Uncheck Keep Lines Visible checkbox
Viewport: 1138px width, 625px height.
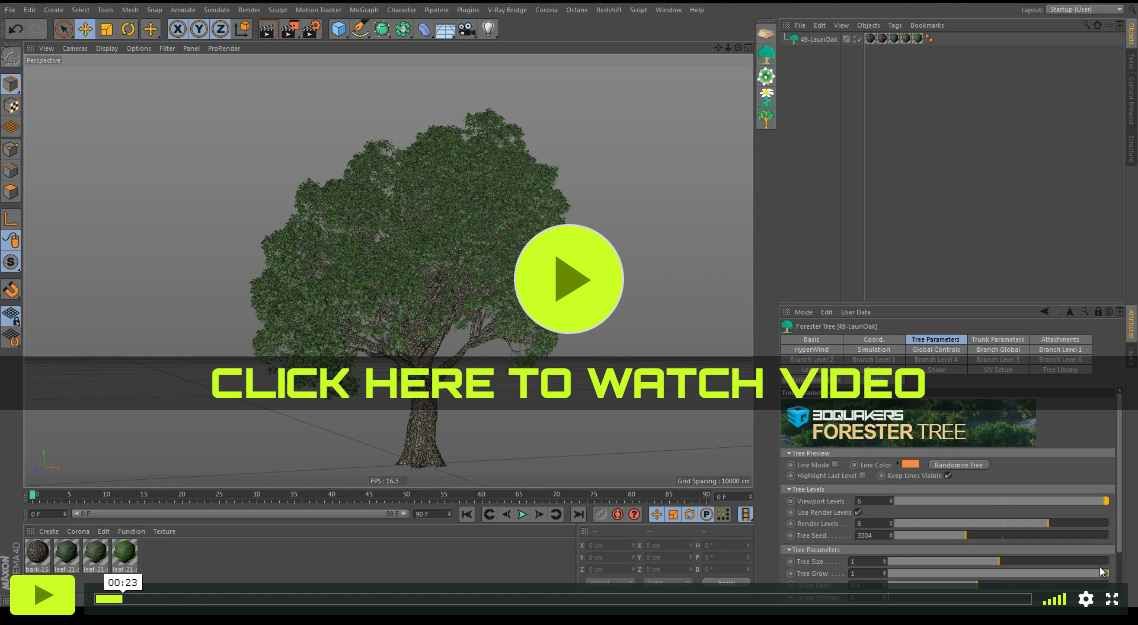[x=948, y=475]
